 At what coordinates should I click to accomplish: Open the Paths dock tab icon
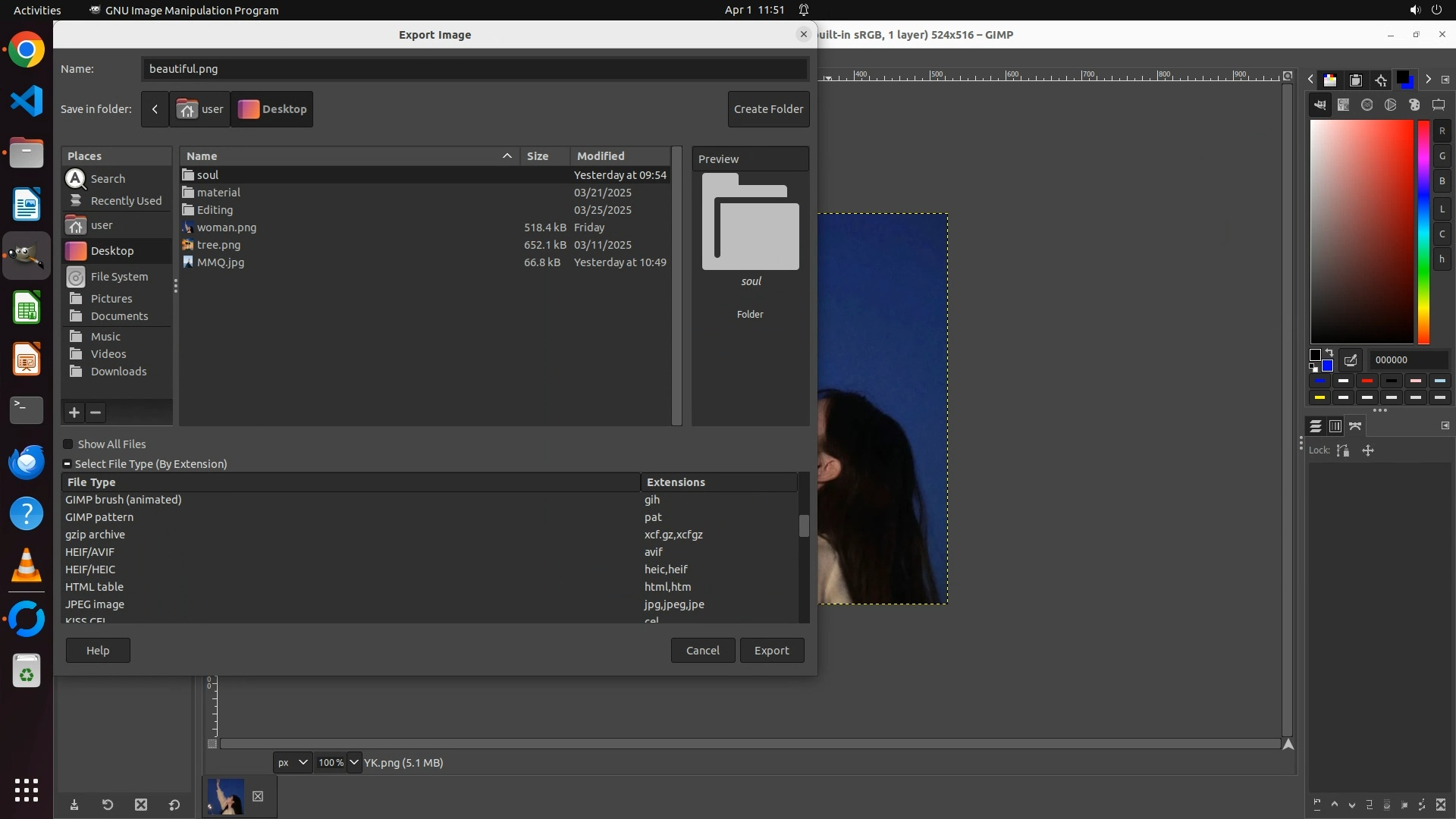pos(1355,426)
